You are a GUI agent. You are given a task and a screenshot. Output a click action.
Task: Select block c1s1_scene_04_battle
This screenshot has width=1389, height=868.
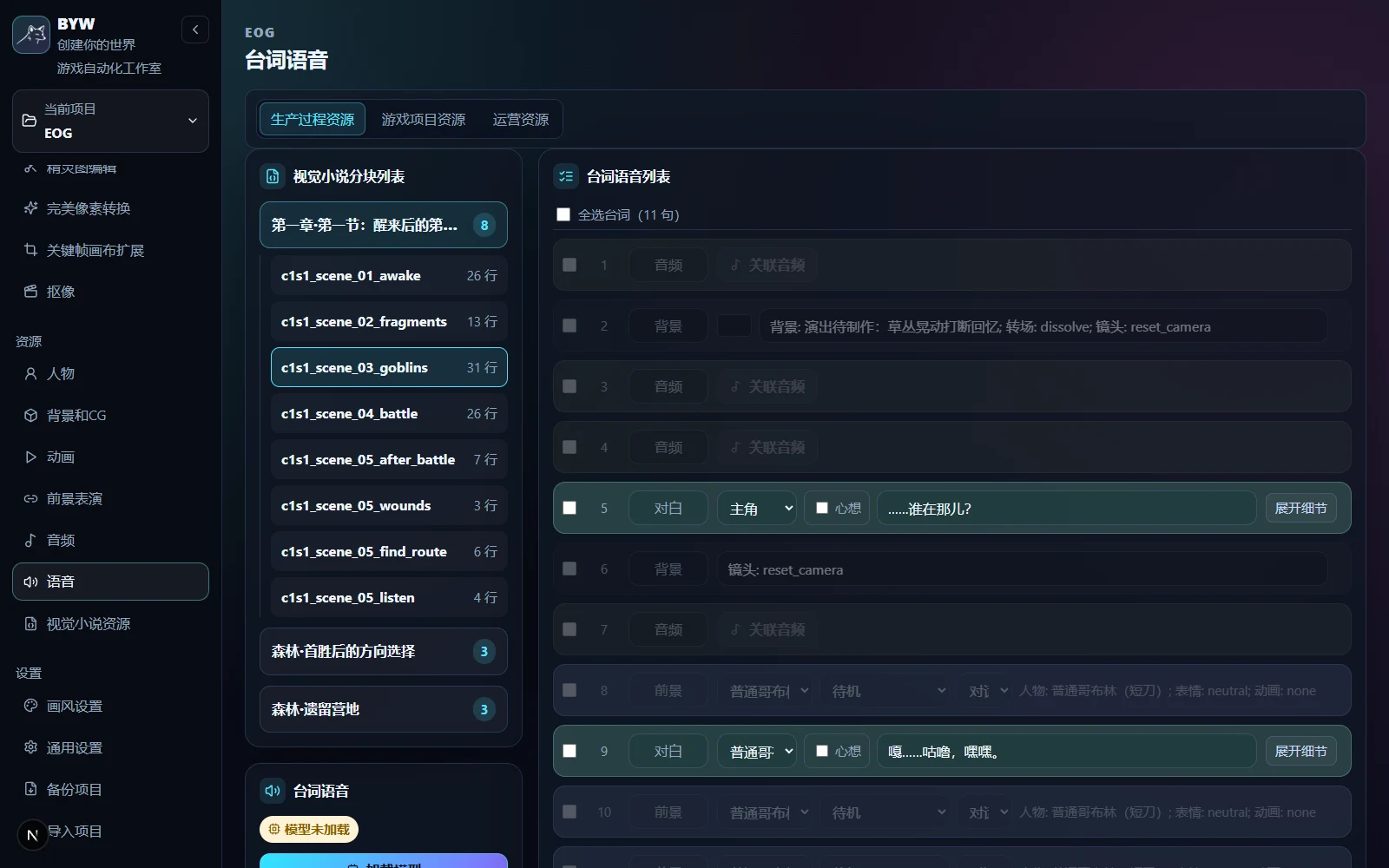click(x=389, y=413)
